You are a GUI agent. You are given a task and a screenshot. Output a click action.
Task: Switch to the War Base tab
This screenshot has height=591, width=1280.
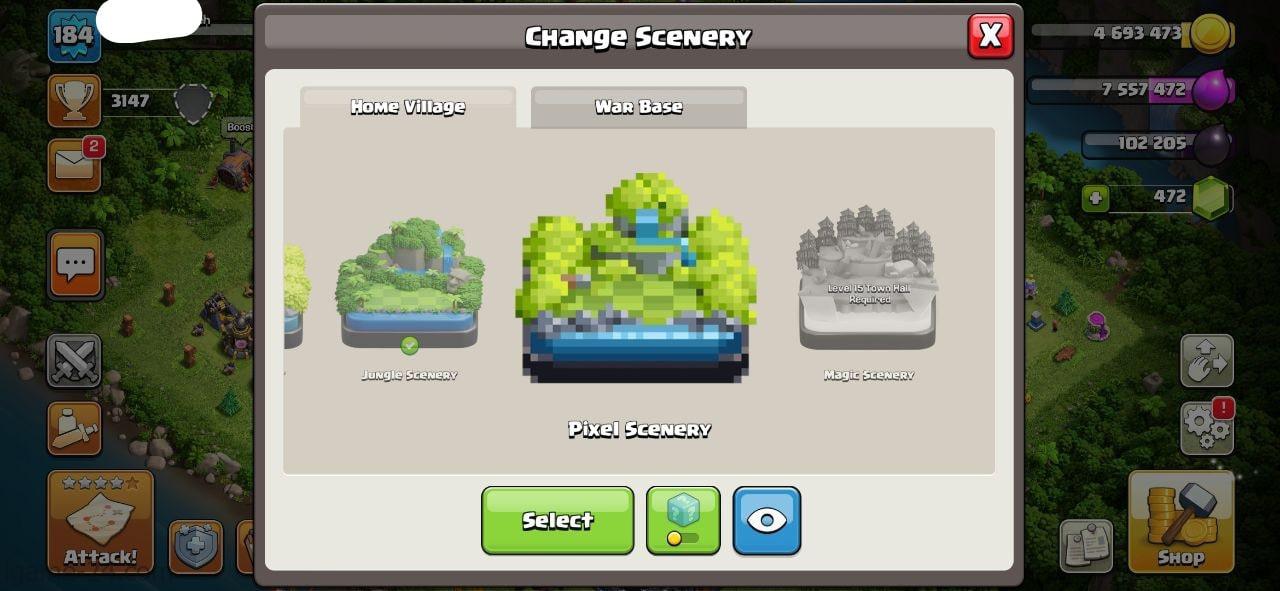638,107
